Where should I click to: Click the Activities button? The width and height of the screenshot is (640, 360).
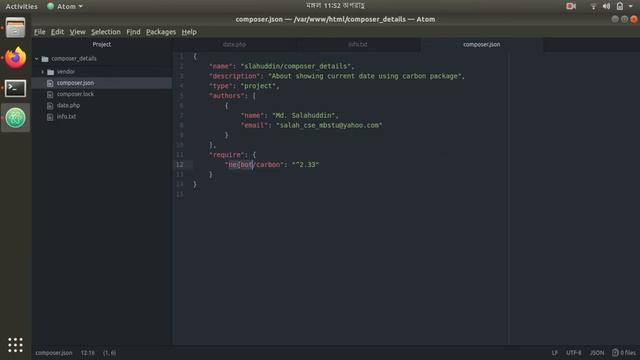(x=21, y=6)
